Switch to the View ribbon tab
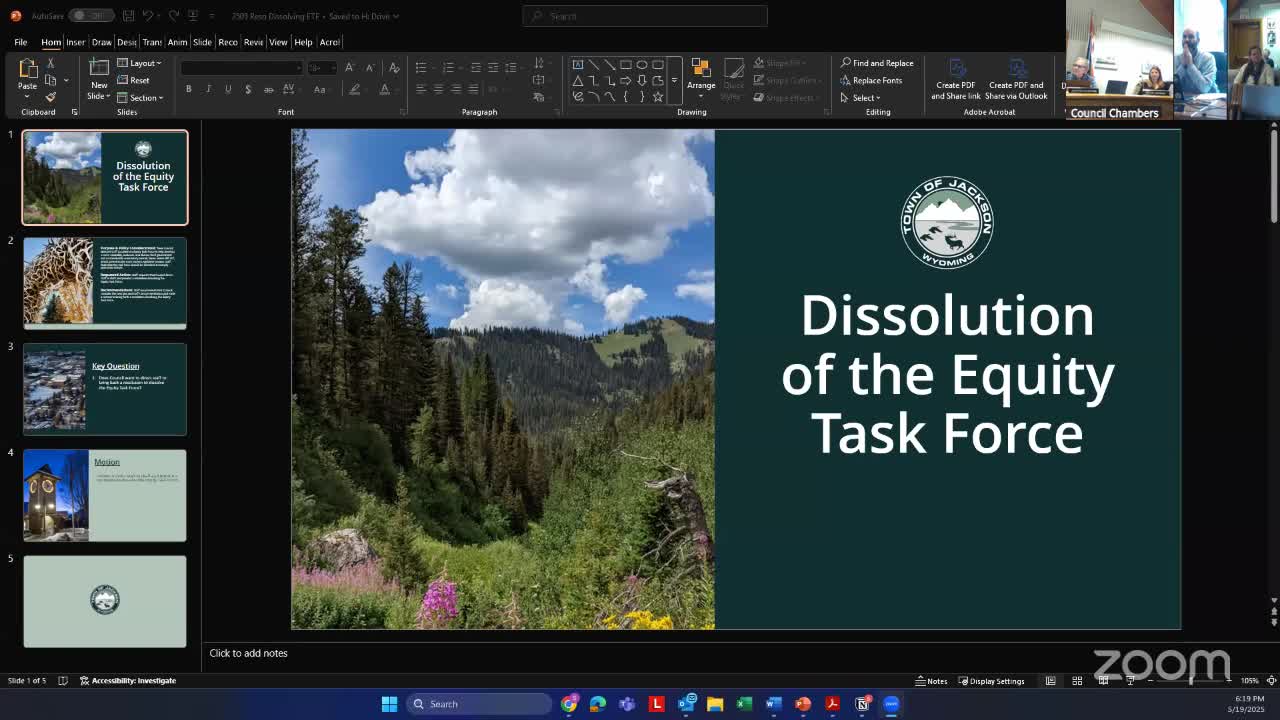This screenshot has width=1280, height=720. 278,42
